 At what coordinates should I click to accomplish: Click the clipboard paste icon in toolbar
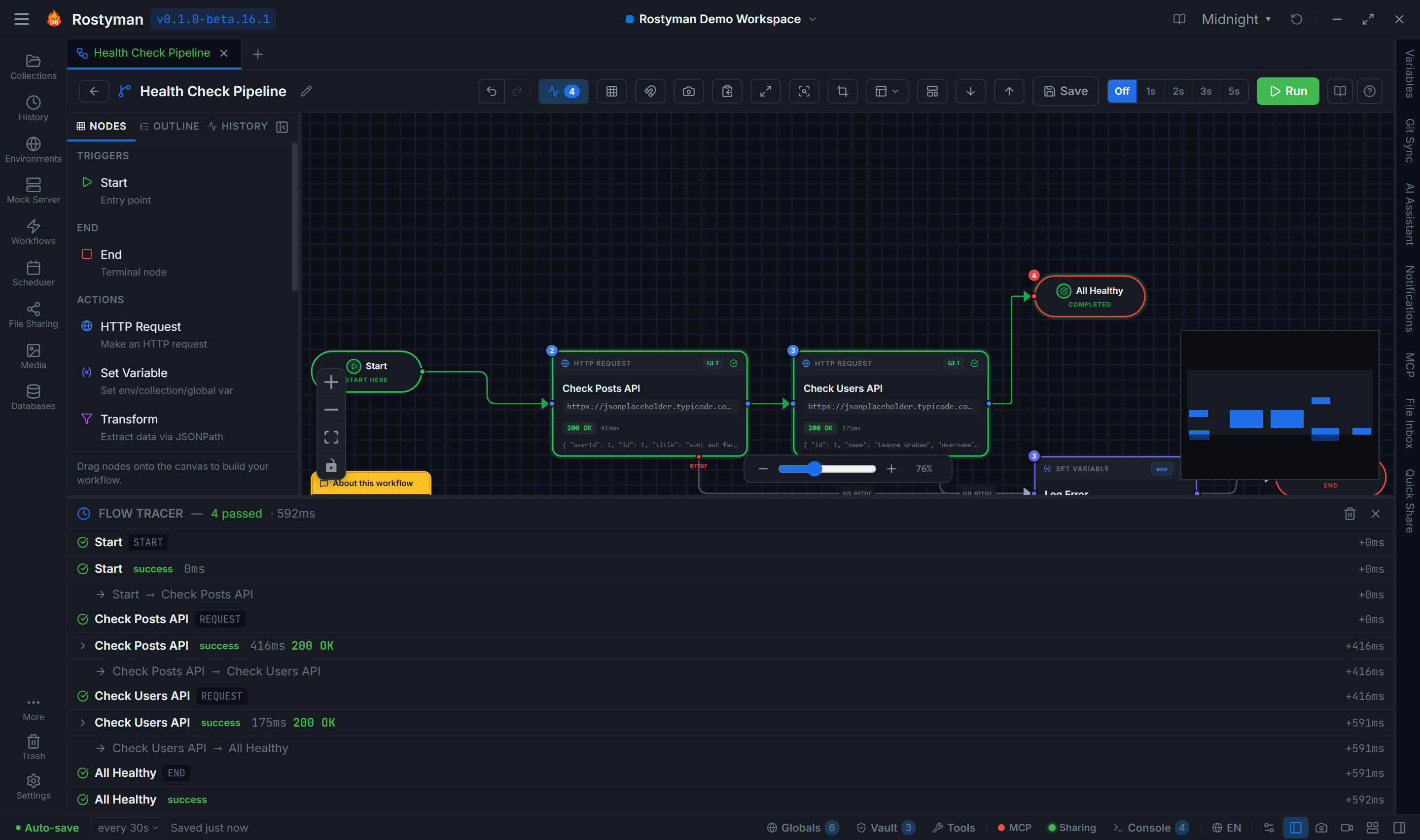point(727,91)
